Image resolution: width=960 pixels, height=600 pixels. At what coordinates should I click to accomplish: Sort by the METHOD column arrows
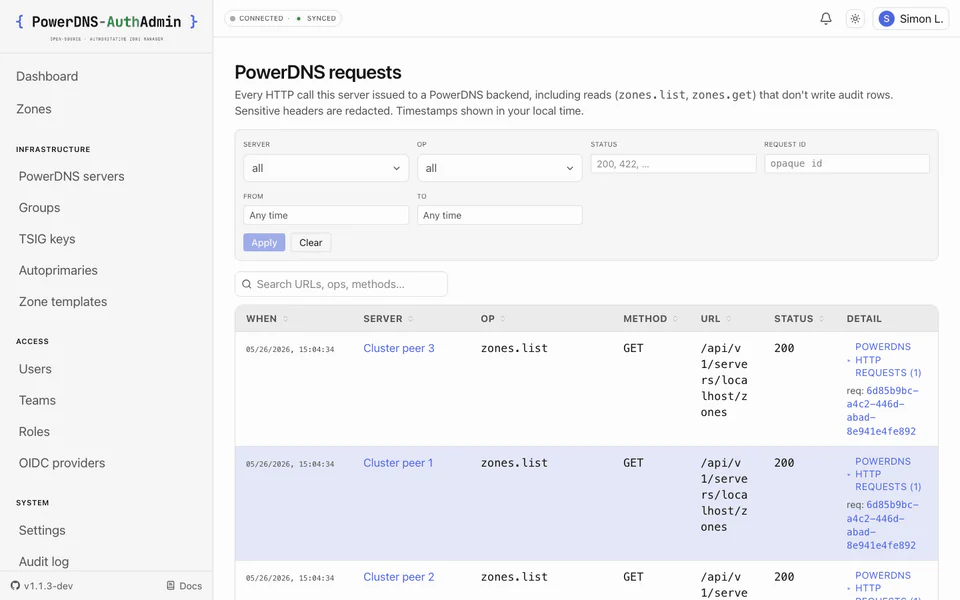(675, 319)
